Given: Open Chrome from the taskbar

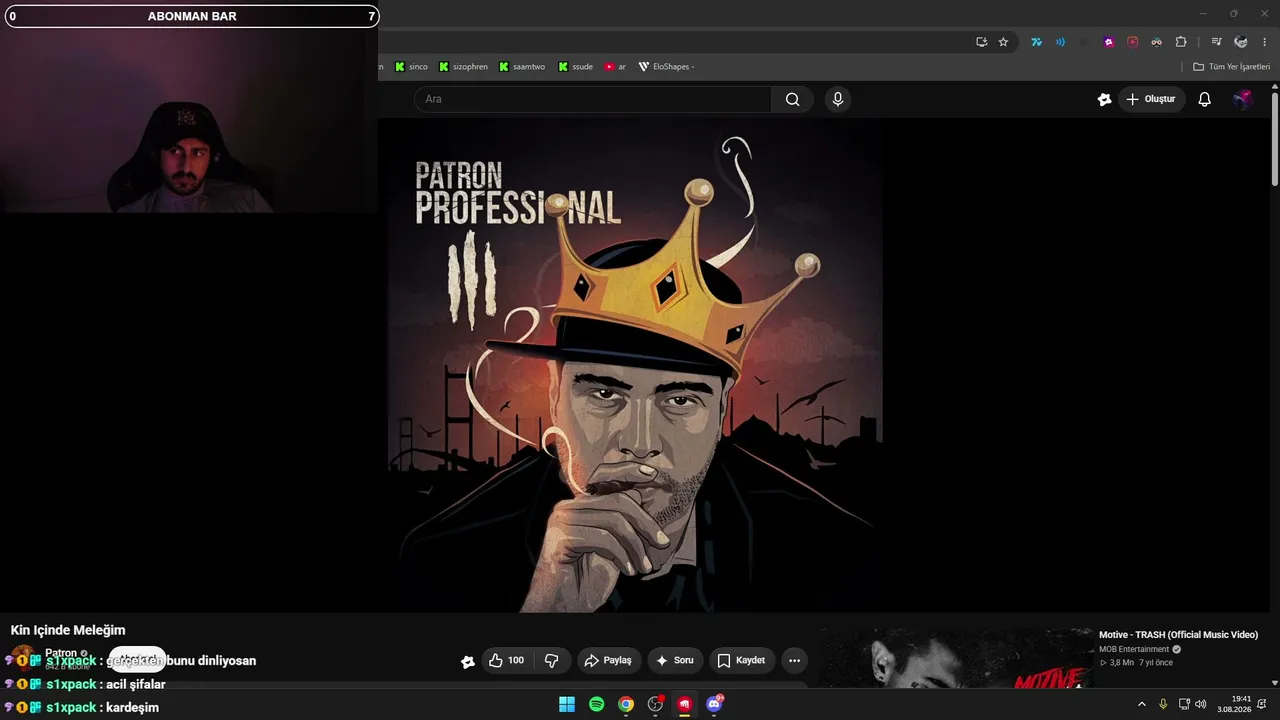Looking at the screenshot, I should pos(626,704).
